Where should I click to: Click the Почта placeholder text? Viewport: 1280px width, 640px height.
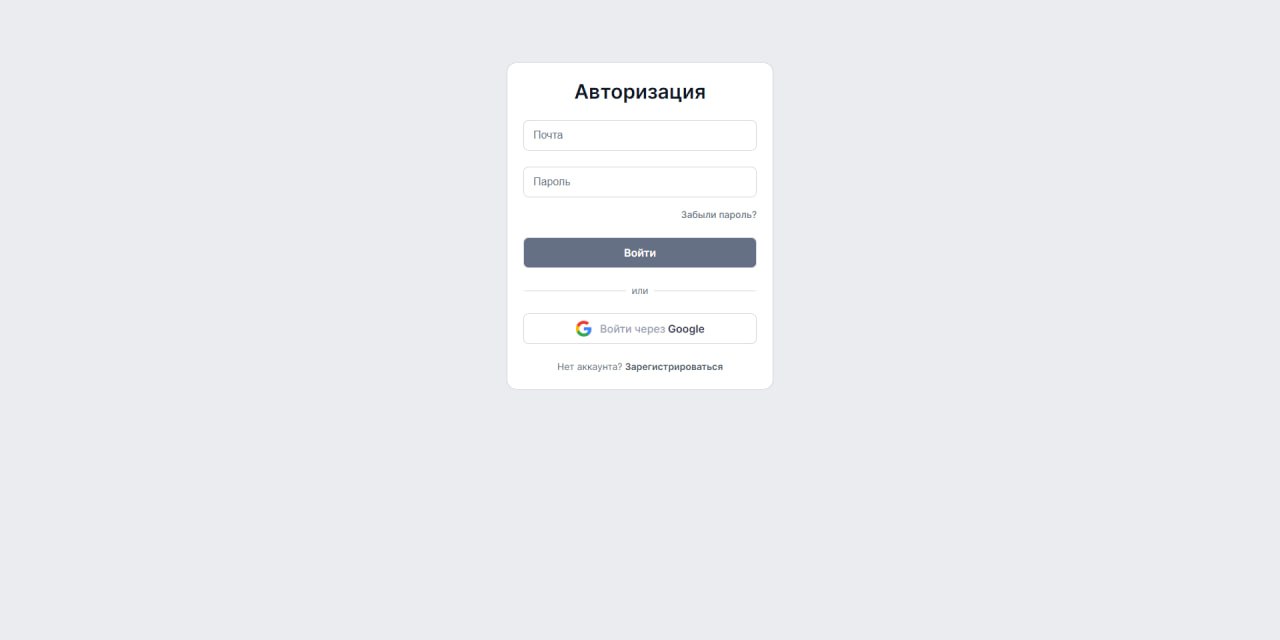pyautogui.click(x=548, y=135)
